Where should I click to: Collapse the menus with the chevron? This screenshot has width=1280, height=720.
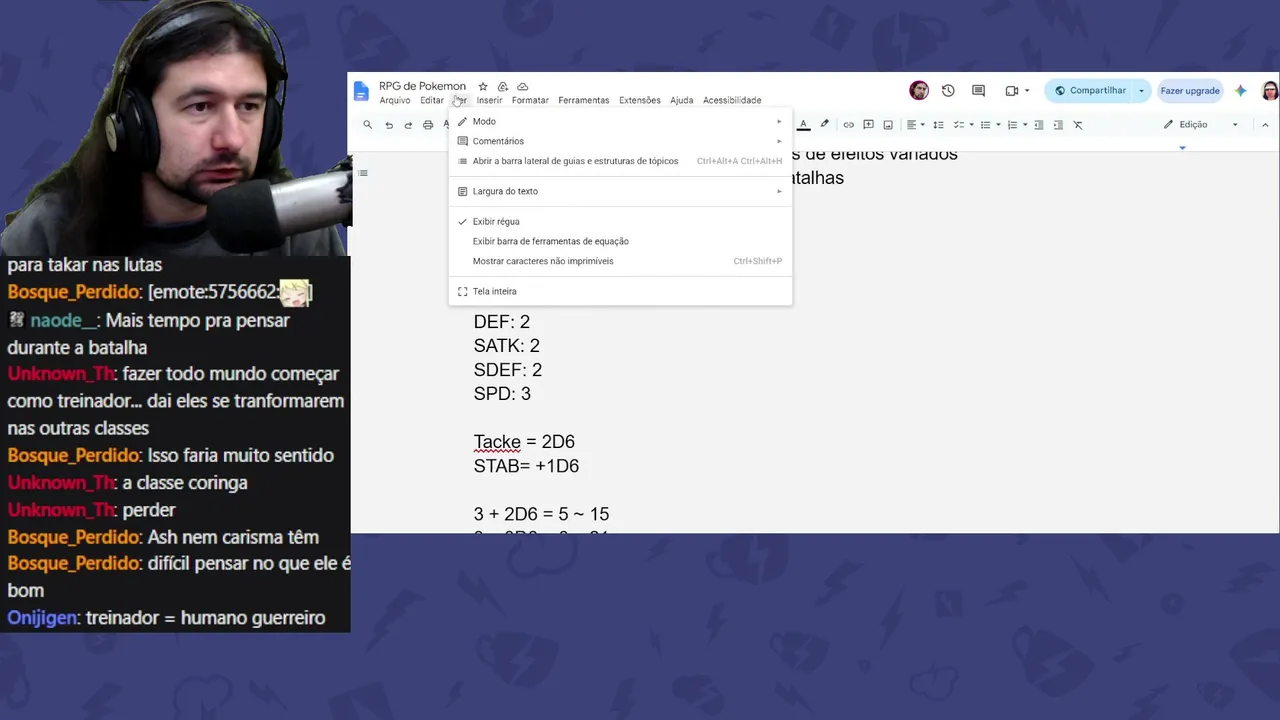(1264, 125)
